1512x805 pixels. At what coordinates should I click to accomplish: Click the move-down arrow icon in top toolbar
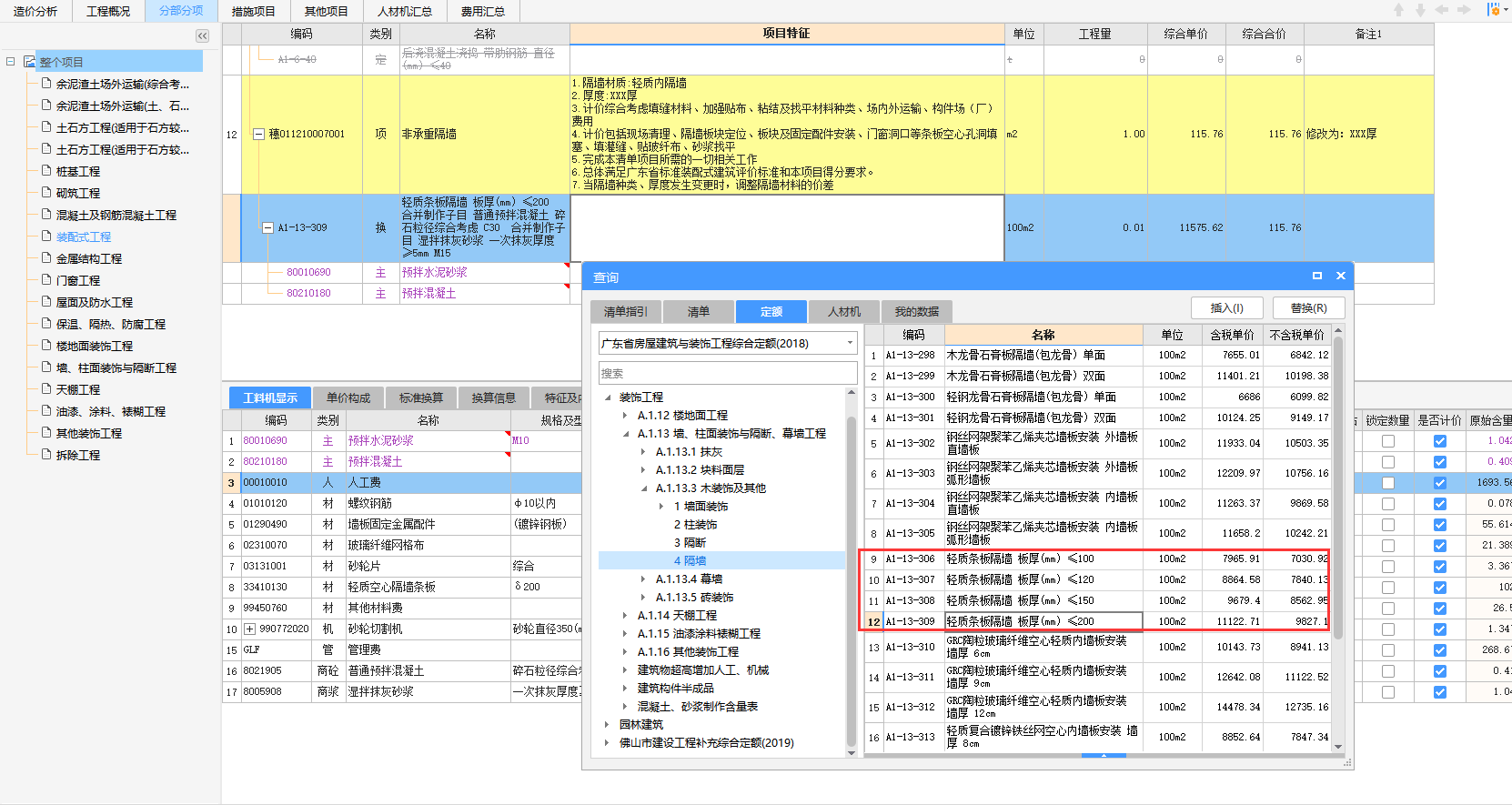pyautogui.click(x=1420, y=10)
